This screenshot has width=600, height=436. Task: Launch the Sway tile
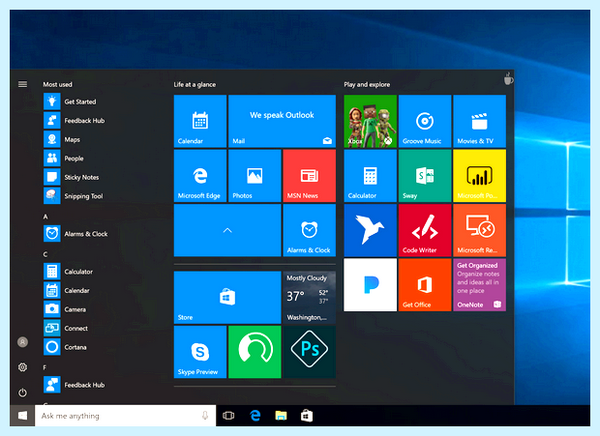click(425, 176)
